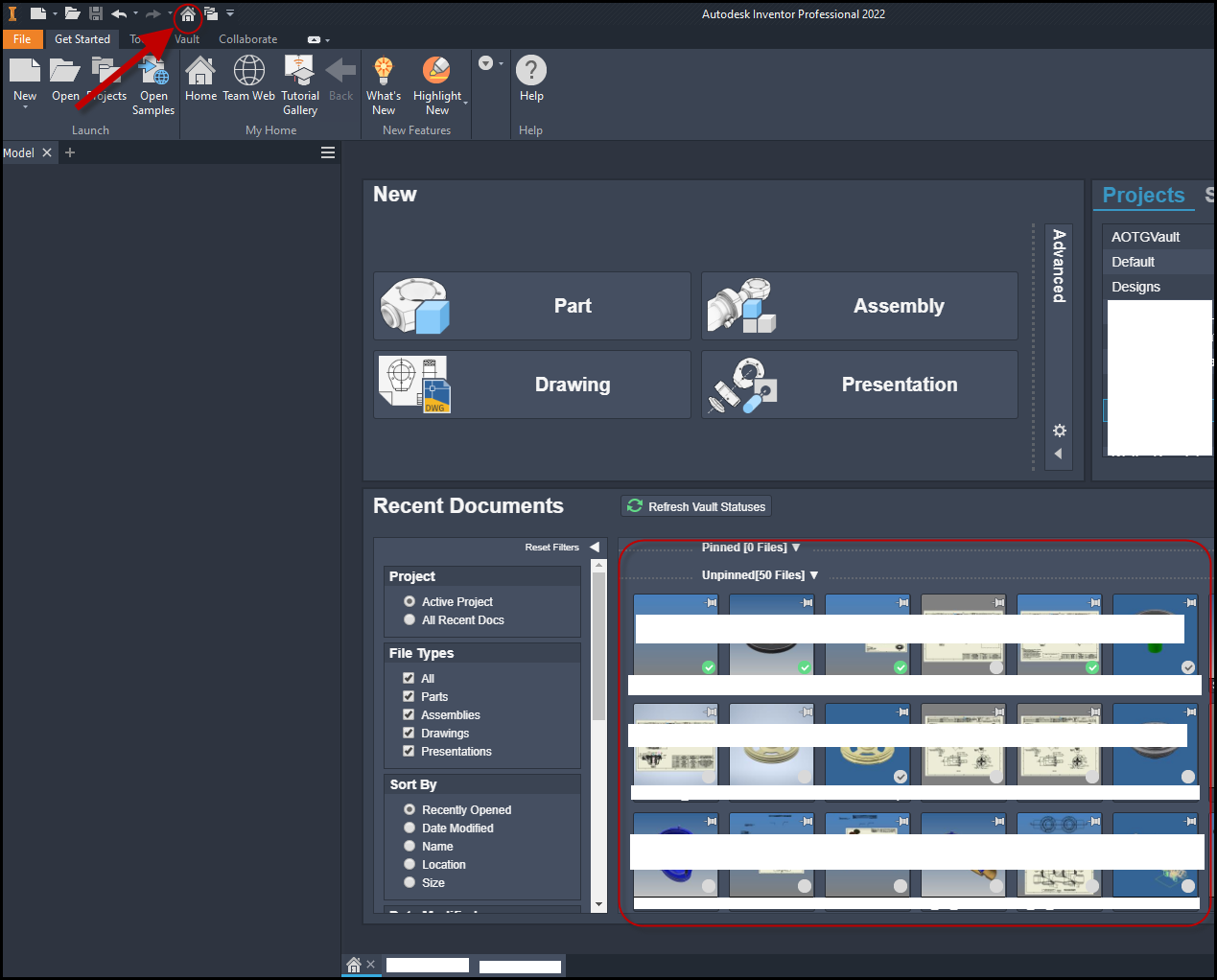Image resolution: width=1217 pixels, height=980 pixels.
Task: Select the All Recent Docs radio button
Action: (x=410, y=619)
